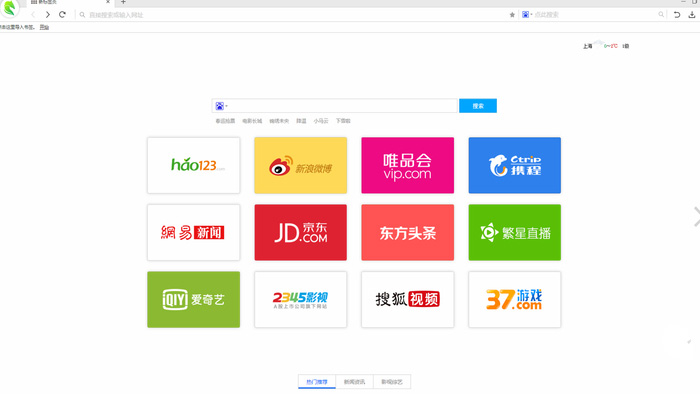
Task: Open toolbar search engine Baidu dropdown
Action: pyautogui.click(x=527, y=15)
